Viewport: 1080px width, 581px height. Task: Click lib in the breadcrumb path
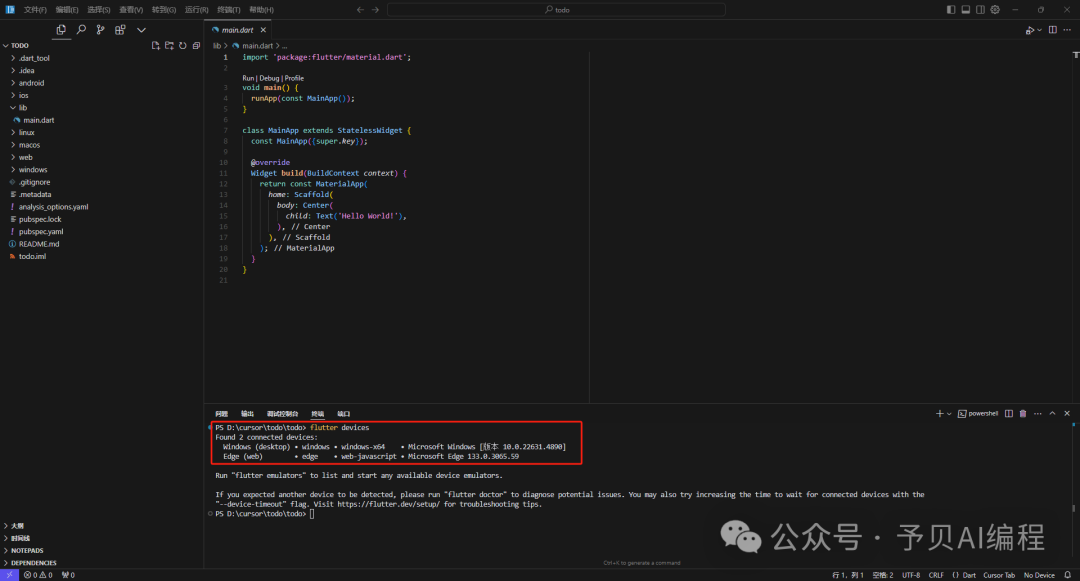pyautogui.click(x=217, y=46)
